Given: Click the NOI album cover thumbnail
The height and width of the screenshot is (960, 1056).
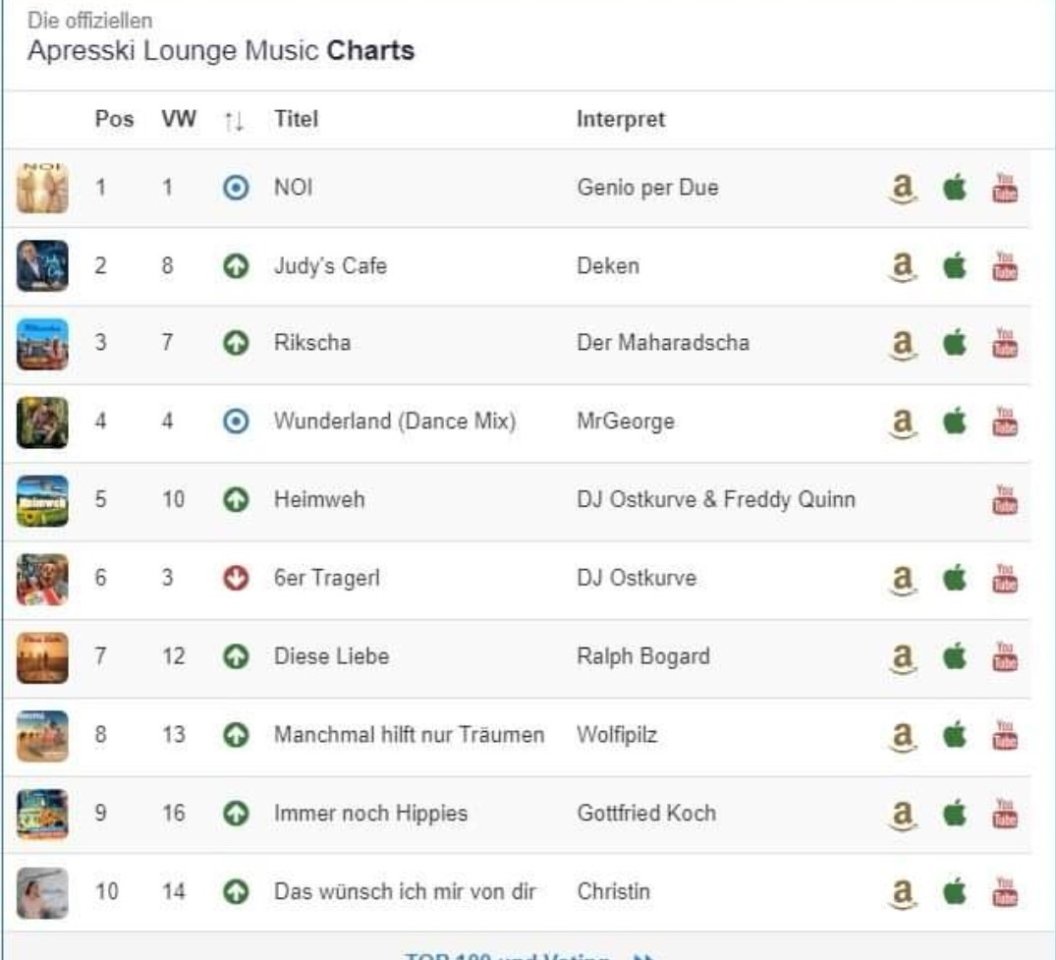Looking at the screenshot, I should tap(42, 187).
